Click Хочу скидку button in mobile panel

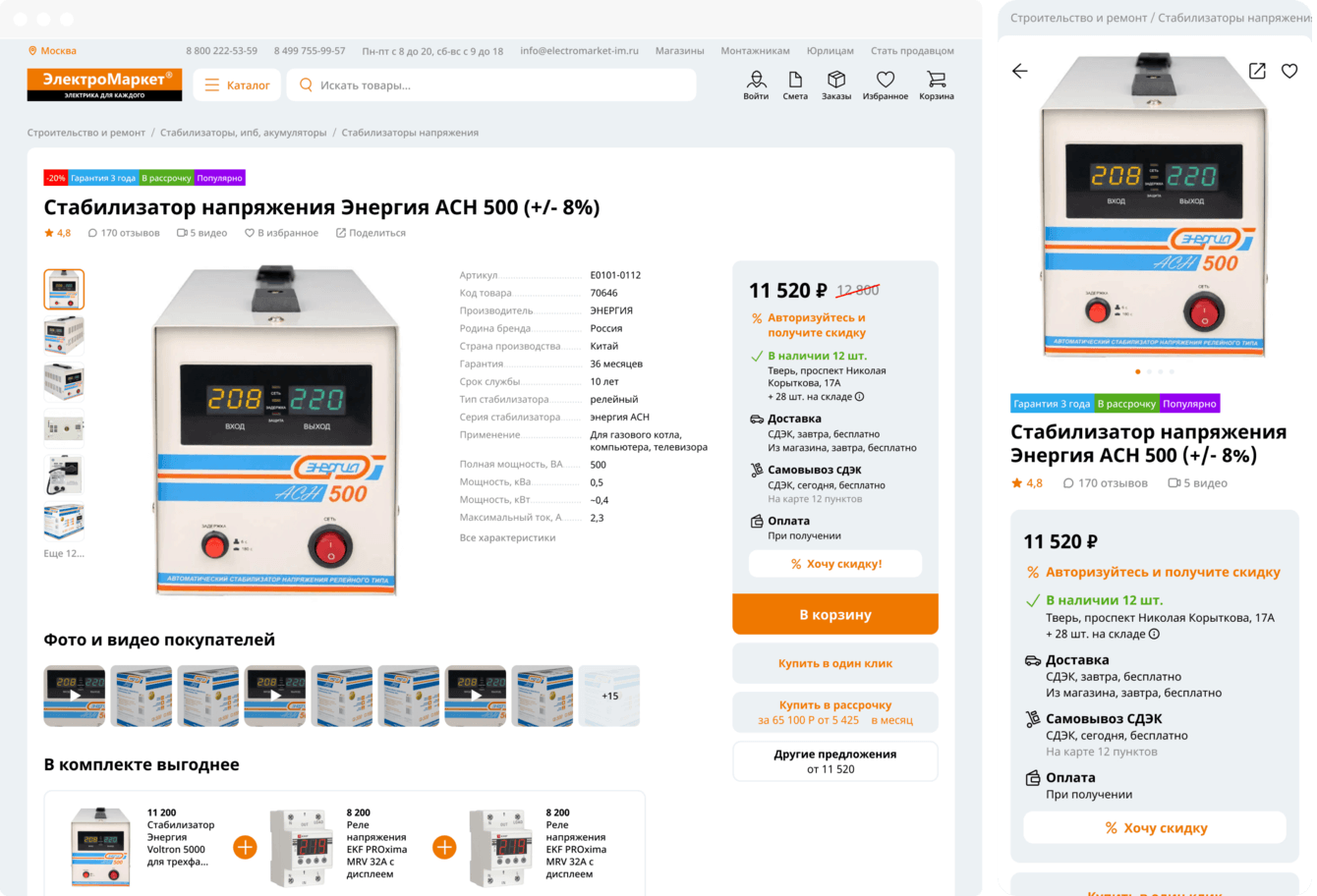[x=1155, y=828]
